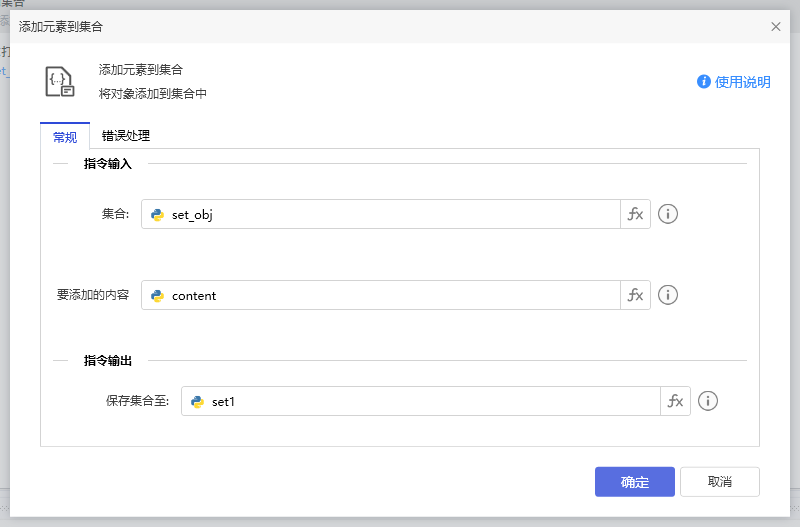The height and width of the screenshot is (527, 800).
Task: Show info tooltip for 集合 field
Action: click(668, 214)
